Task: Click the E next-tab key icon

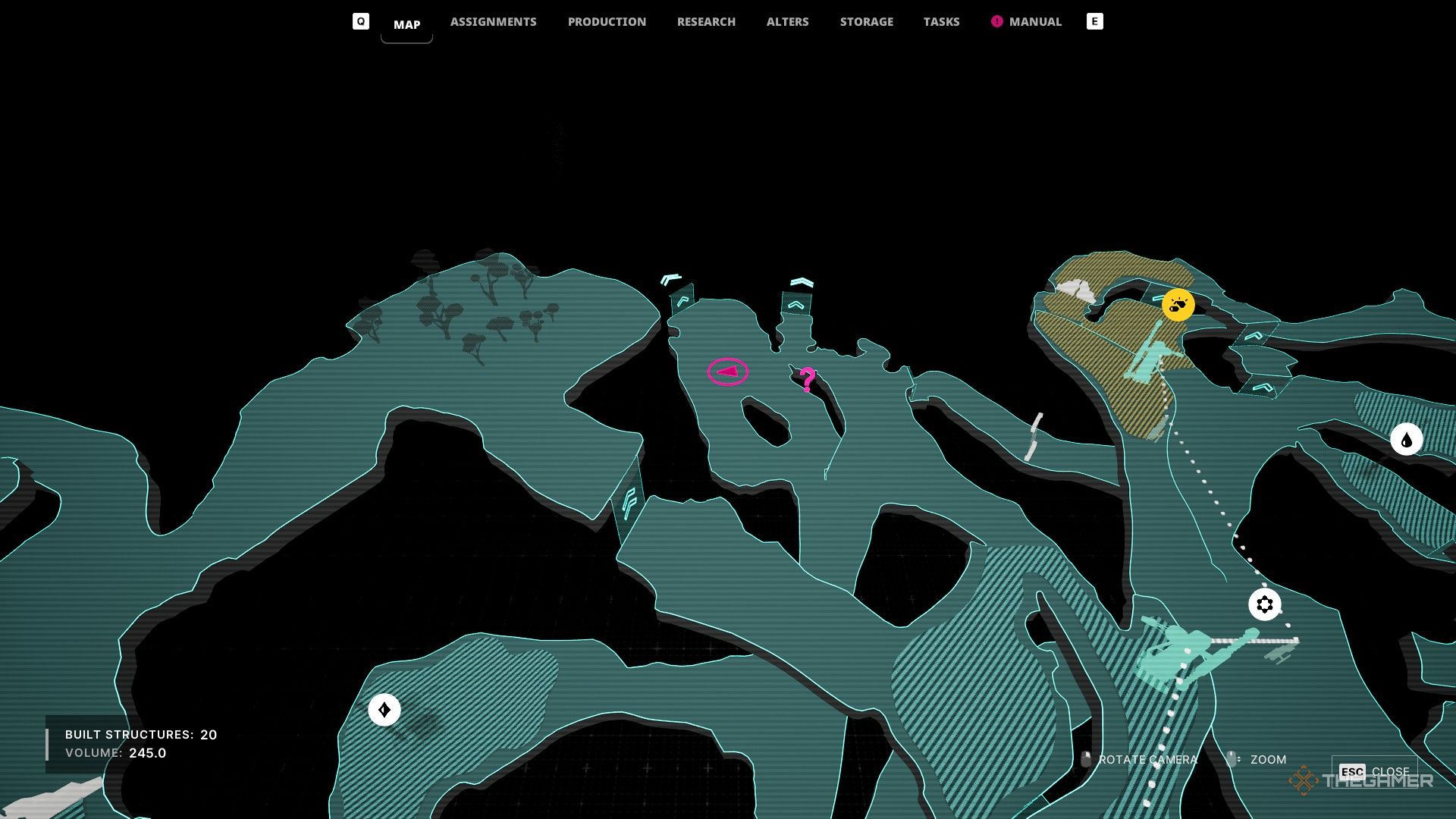Action: pos(1094,21)
